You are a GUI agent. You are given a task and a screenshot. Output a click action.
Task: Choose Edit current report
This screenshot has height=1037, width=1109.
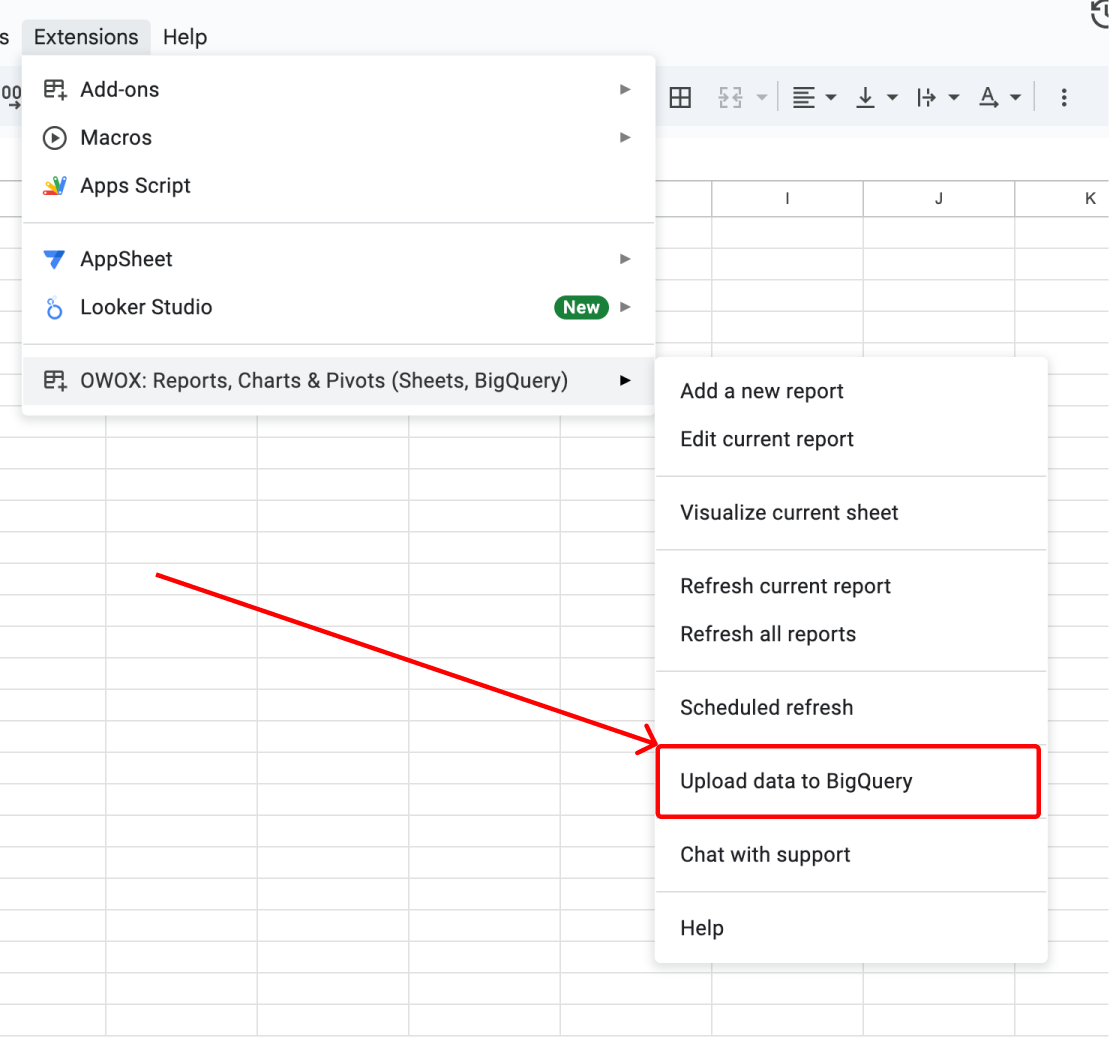(851, 439)
